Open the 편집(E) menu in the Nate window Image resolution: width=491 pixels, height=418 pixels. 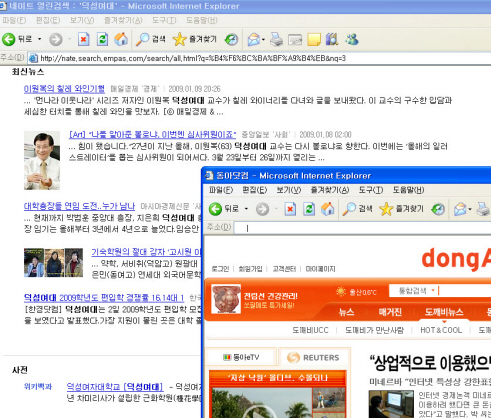click(x=48, y=20)
